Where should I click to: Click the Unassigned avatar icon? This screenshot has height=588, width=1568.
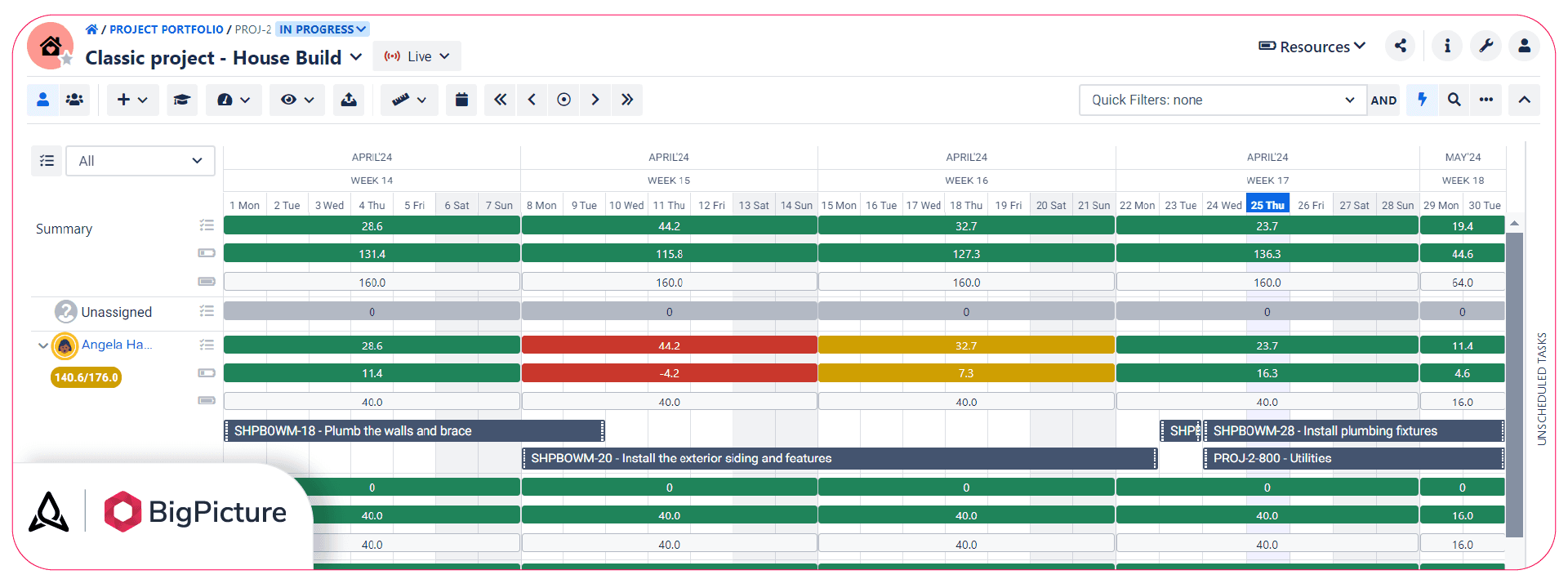click(65, 311)
